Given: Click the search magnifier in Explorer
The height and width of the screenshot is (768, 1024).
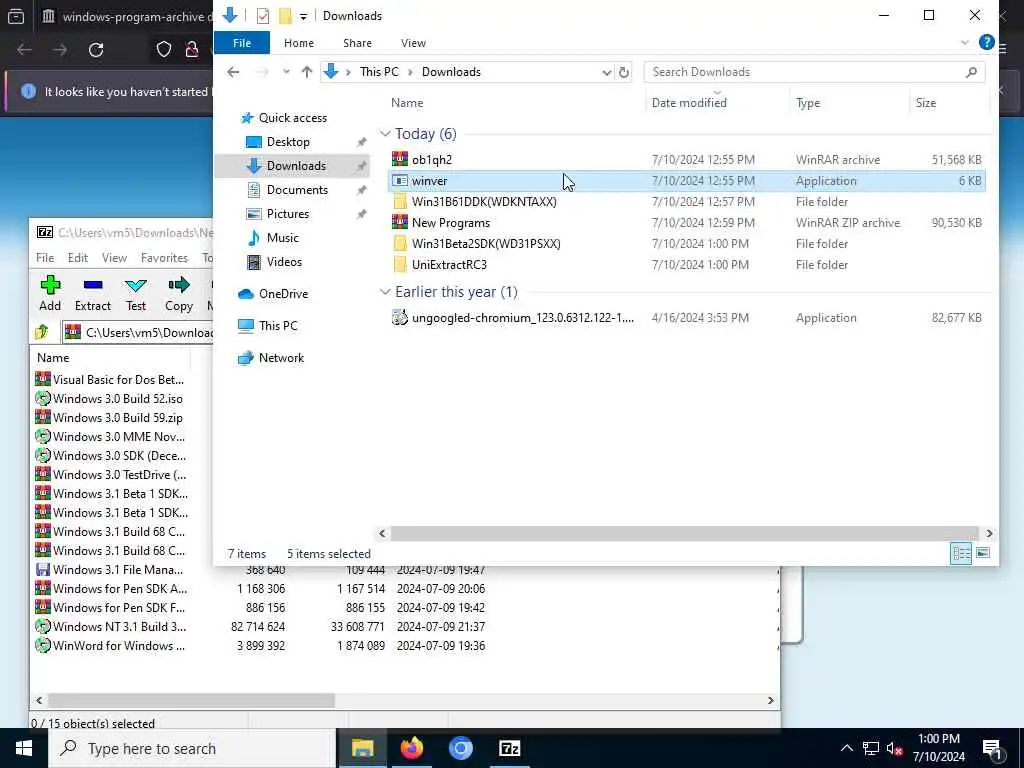Looking at the screenshot, I should 971,72.
